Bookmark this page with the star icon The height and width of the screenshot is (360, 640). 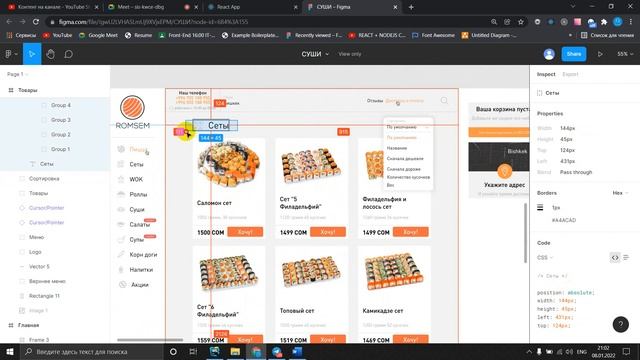[x=521, y=22]
